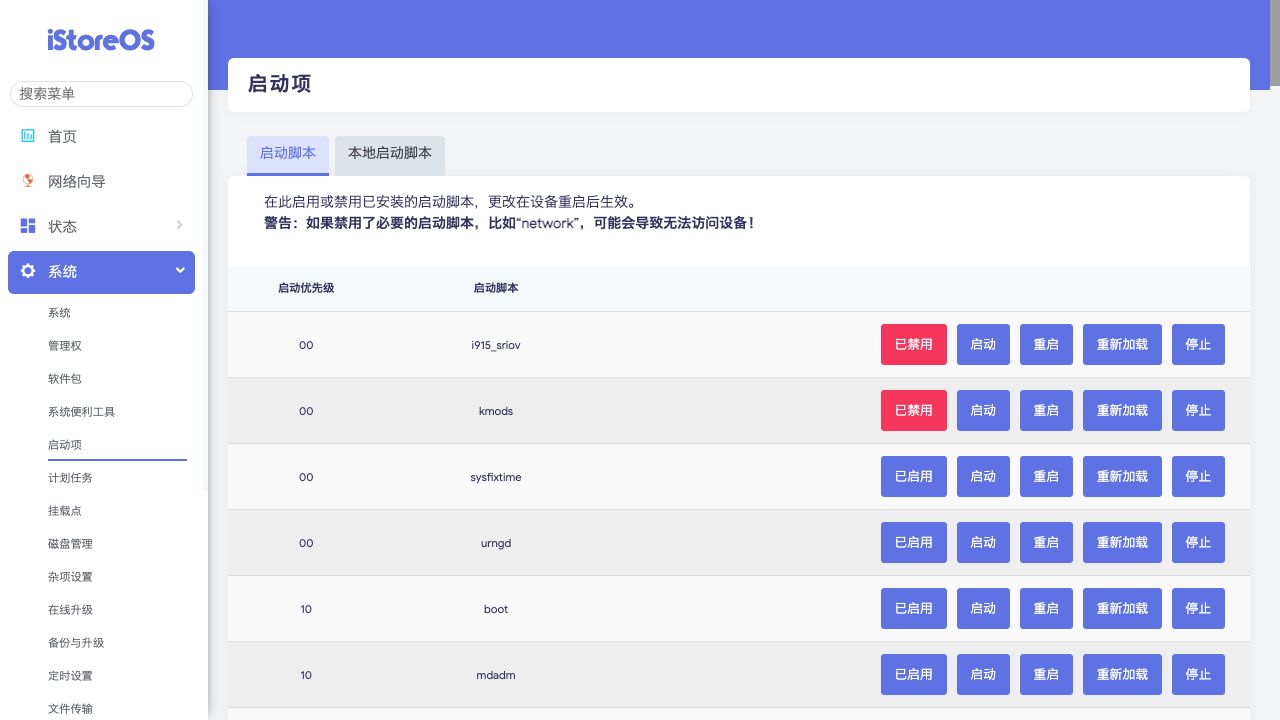Viewport: 1280px width, 720px height.
Task: Click the Status grid icon
Action: point(28,226)
